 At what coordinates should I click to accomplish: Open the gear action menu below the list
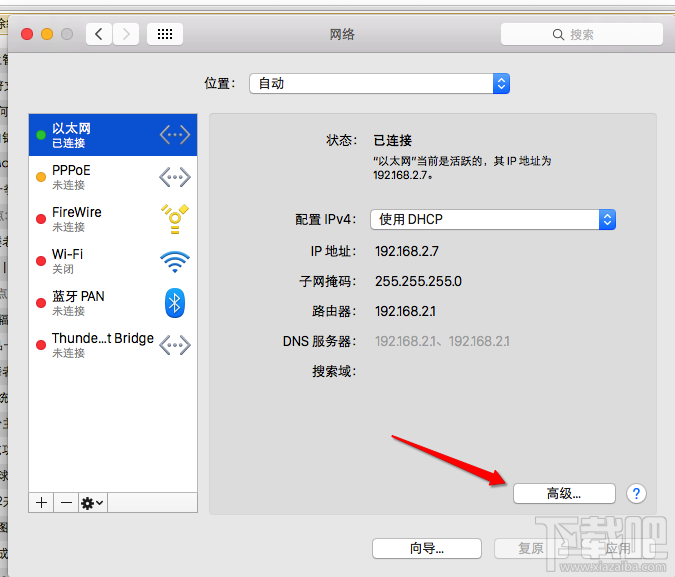pyautogui.click(x=93, y=503)
